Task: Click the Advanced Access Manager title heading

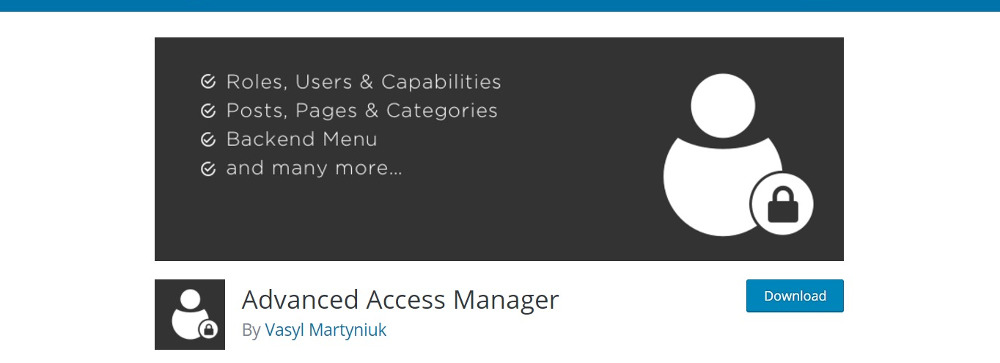Action: coord(400,300)
